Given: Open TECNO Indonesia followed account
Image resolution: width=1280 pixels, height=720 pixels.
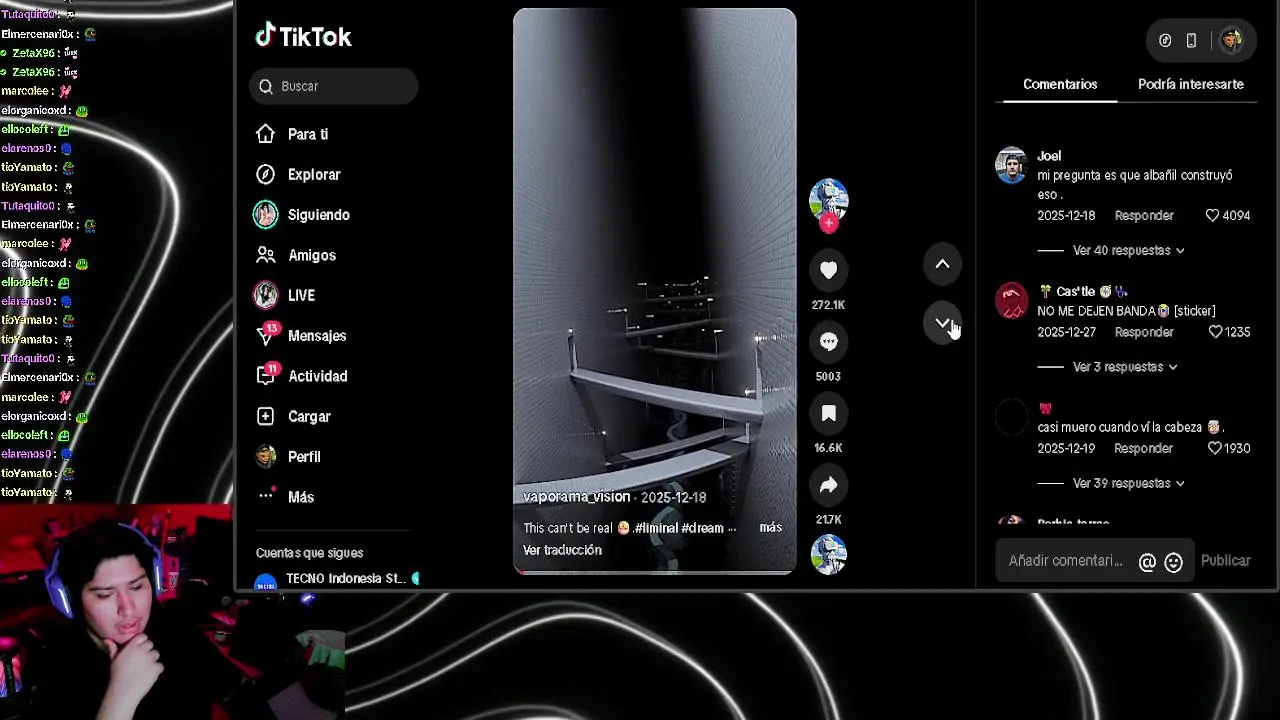Looking at the screenshot, I should tap(337, 579).
